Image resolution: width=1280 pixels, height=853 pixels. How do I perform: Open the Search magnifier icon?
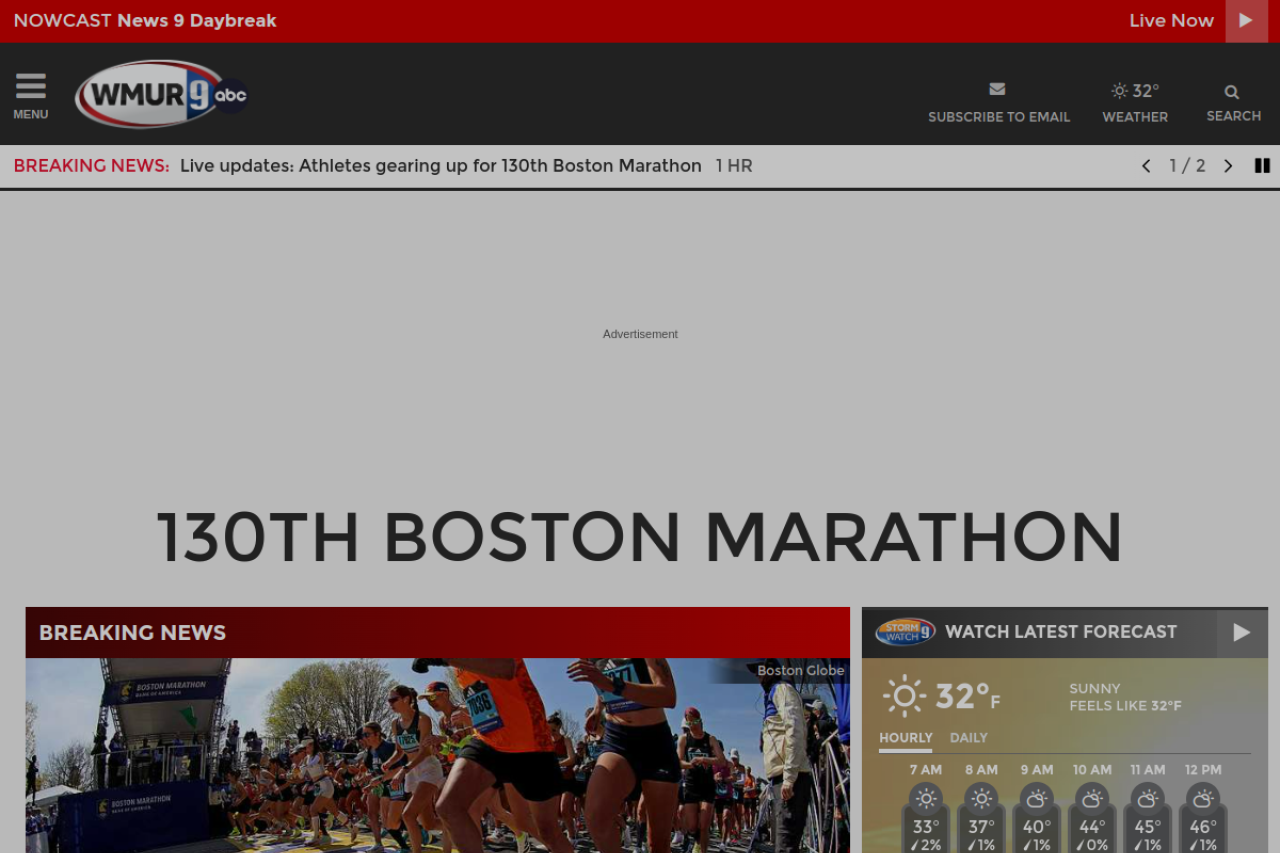pyautogui.click(x=1232, y=92)
